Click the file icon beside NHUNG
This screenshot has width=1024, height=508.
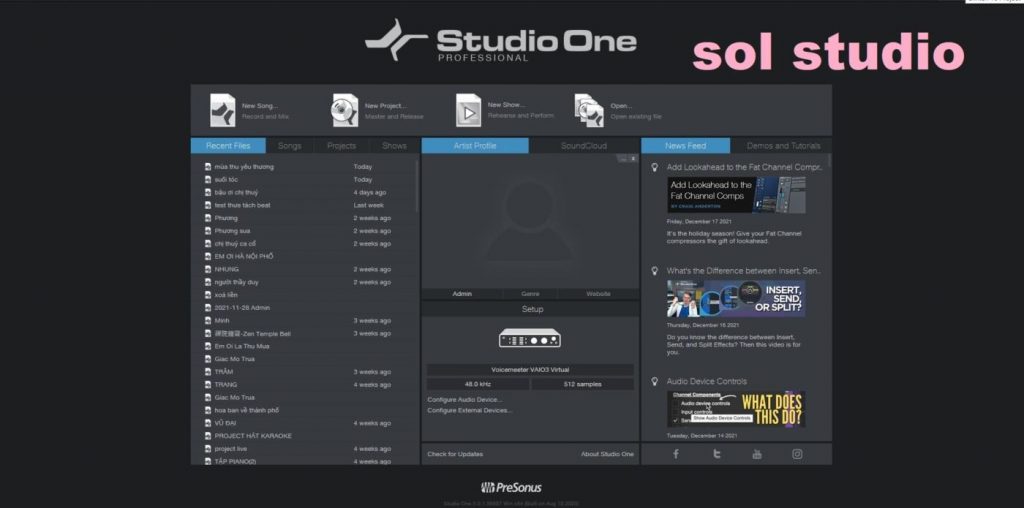208,269
